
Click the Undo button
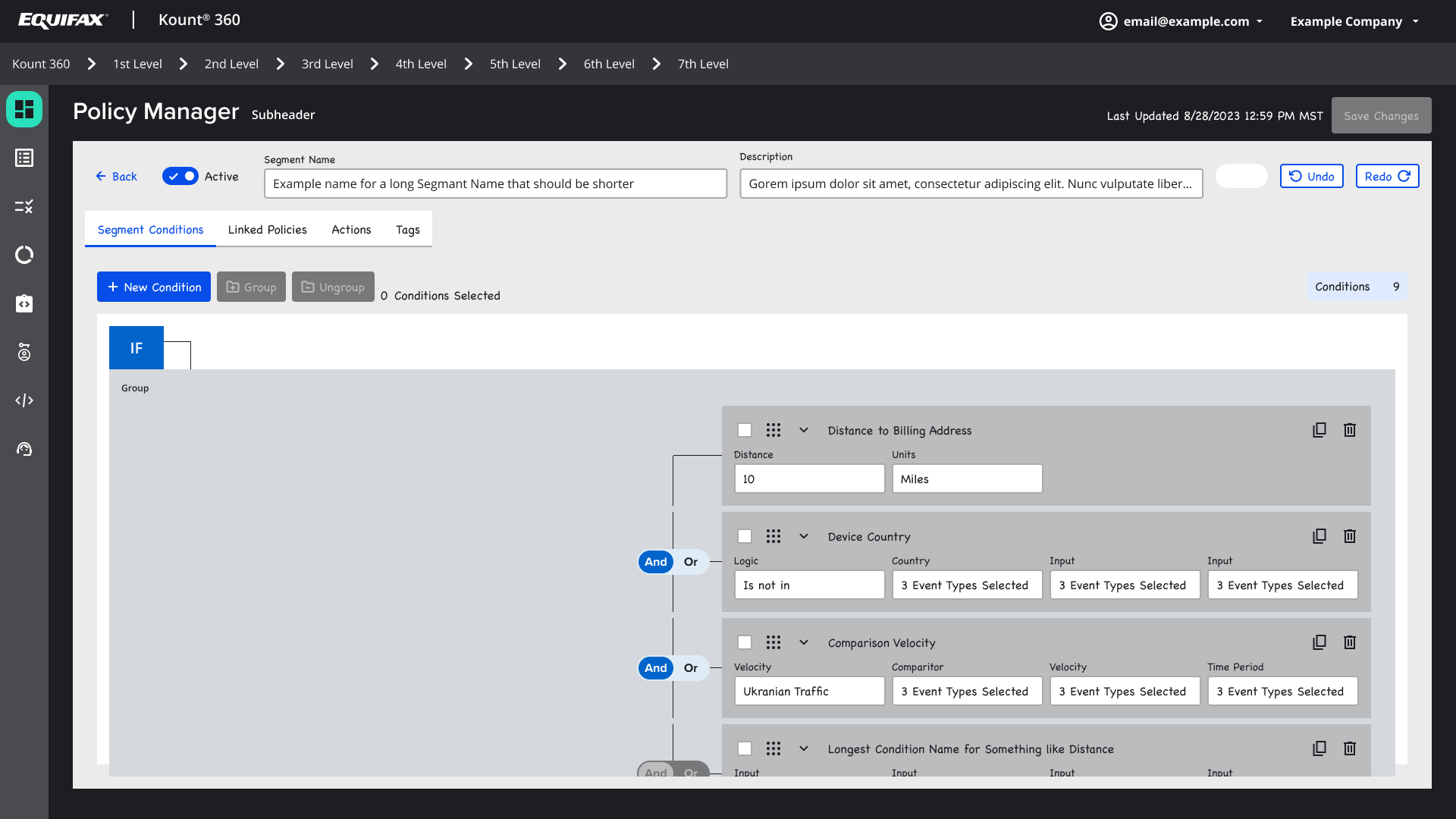click(1312, 176)
